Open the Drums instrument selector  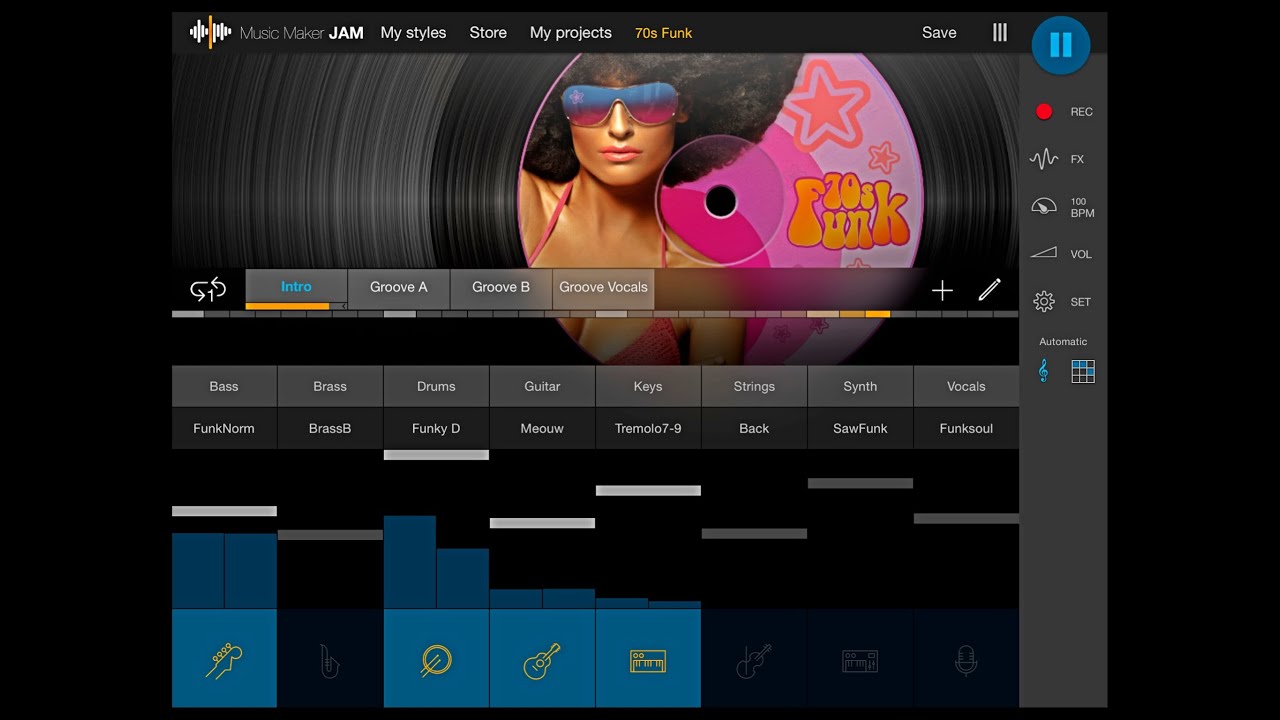coord(436,386)
